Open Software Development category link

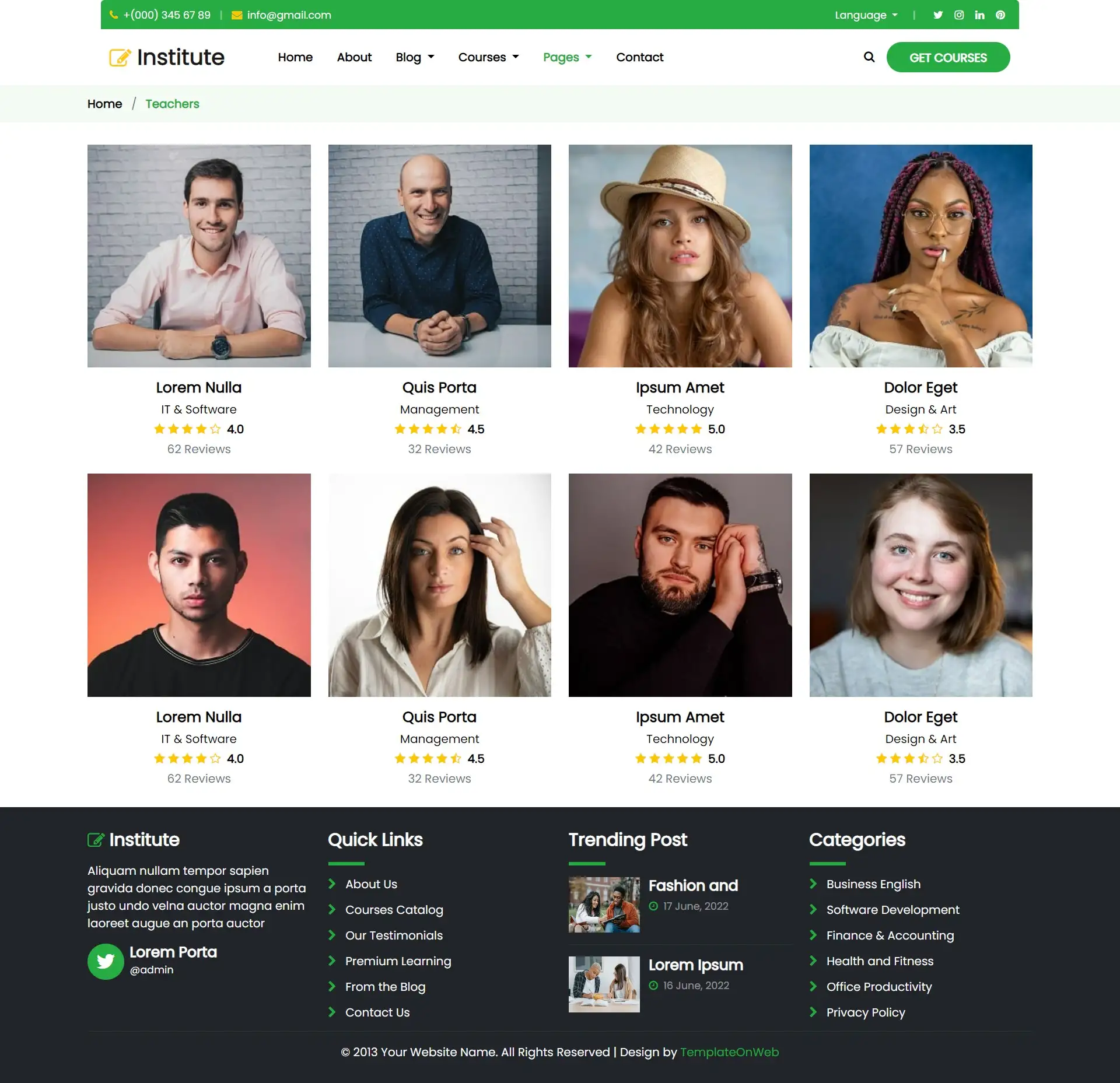coord(892,910)
